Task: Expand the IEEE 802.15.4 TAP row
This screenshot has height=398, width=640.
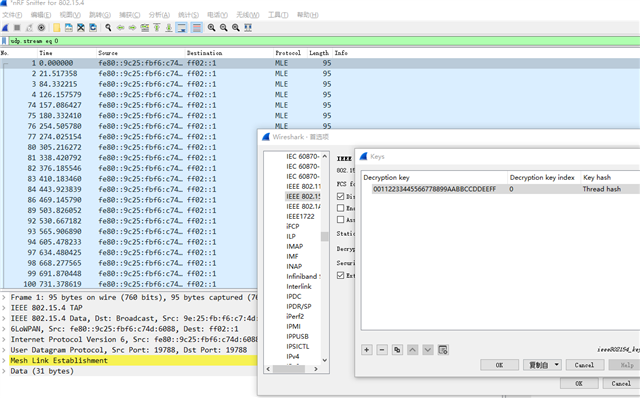Action: (4, 308)
